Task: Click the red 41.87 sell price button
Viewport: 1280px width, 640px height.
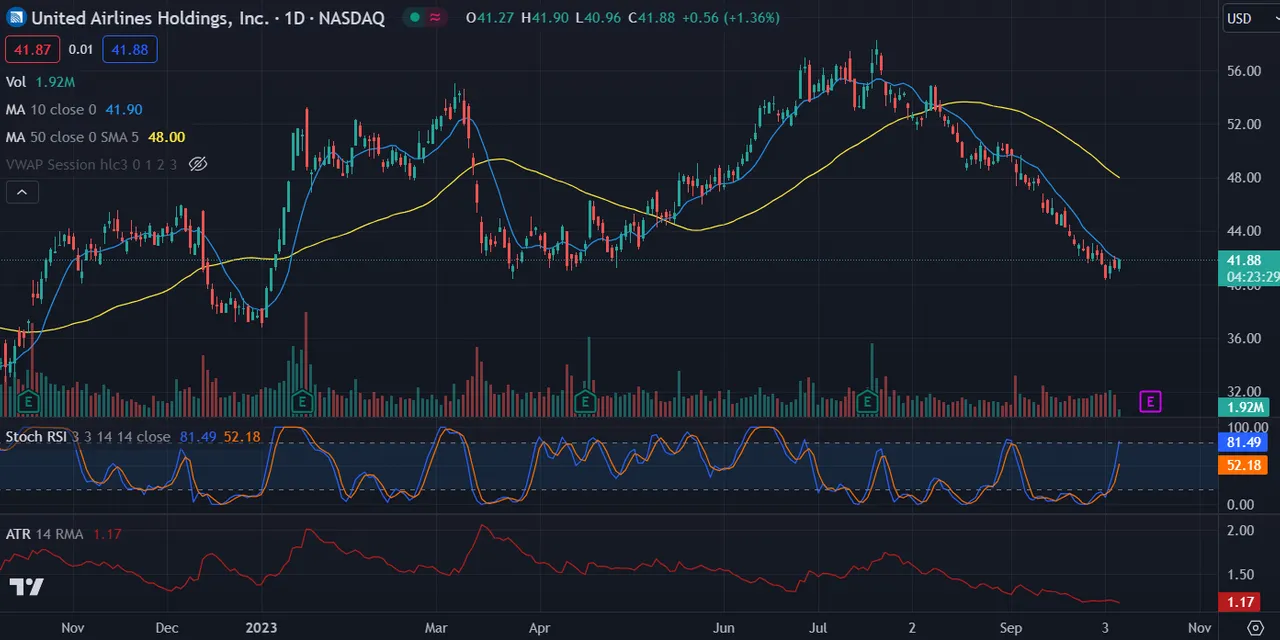Action: pos(33,49)
